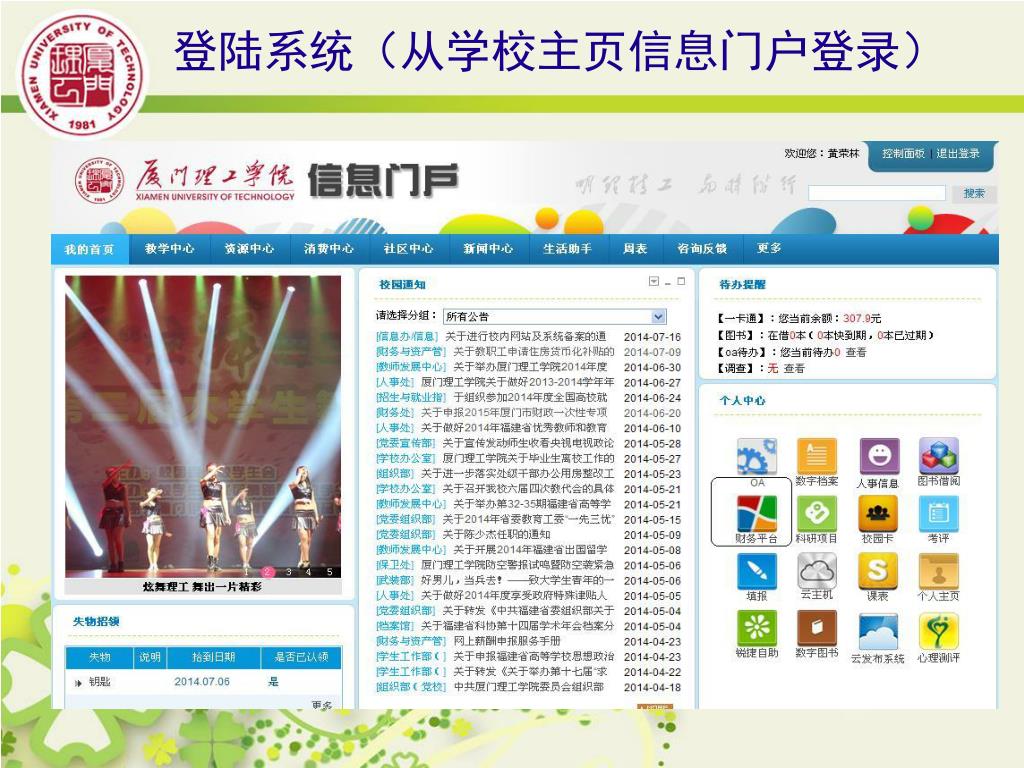Select slideshow indicator 4
The width and height of the screenshot is (1024, 768).
point(308,571)
